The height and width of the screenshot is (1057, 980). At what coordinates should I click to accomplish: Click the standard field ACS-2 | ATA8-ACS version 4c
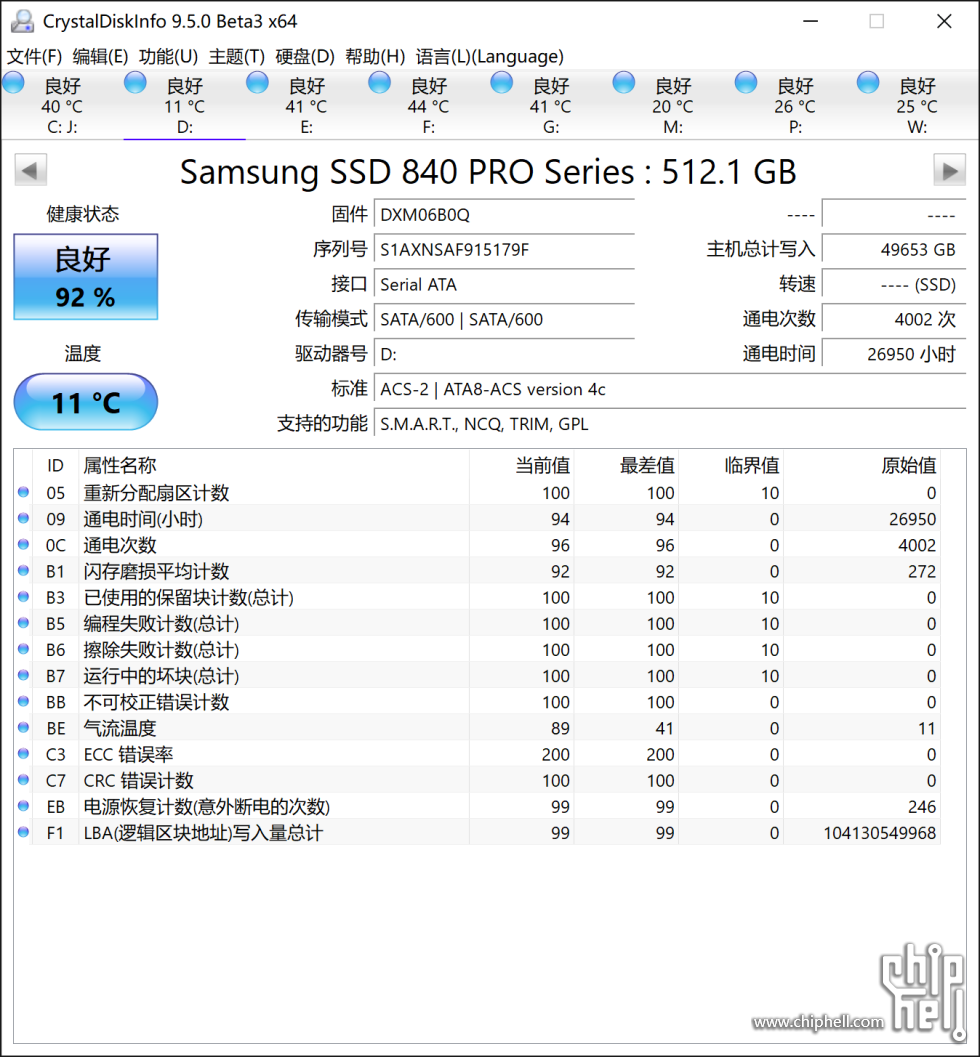point(670,390)
